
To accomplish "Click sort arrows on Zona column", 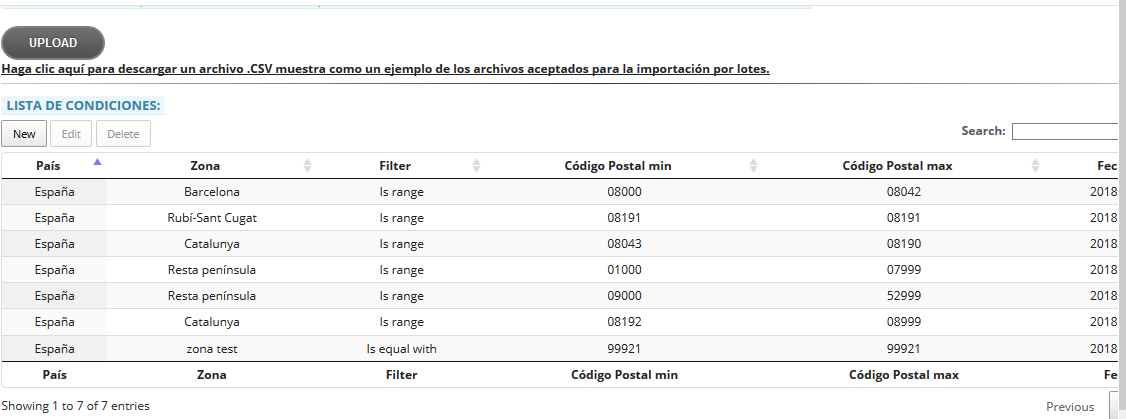I will (x=307, y=165).
